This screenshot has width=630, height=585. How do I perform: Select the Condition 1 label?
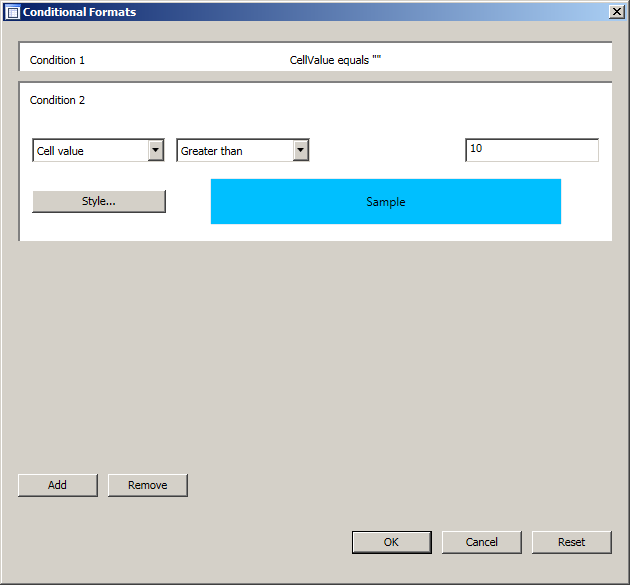tap(57, 60)
